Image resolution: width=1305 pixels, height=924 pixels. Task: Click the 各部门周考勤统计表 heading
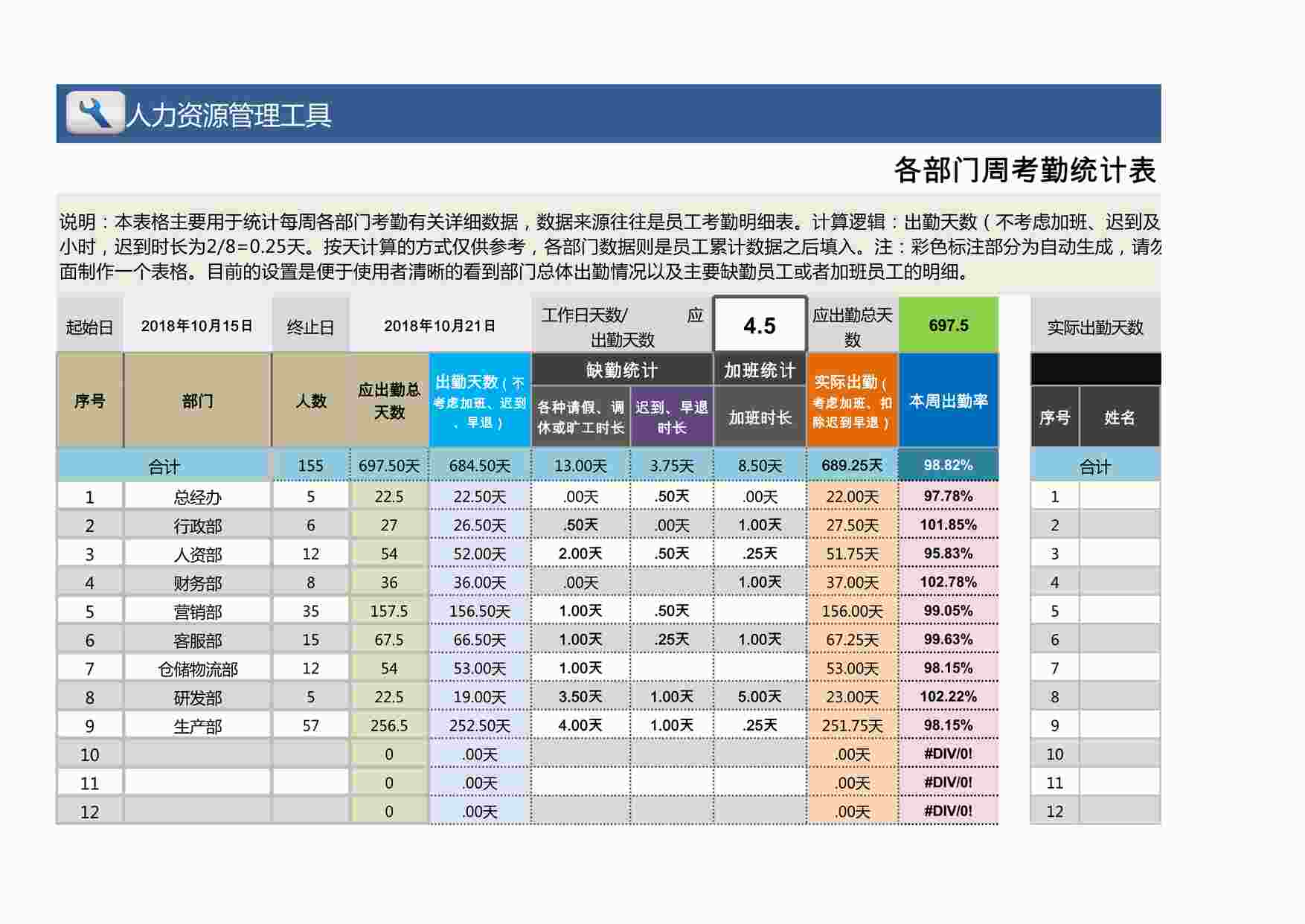(x=1025, y=170)
